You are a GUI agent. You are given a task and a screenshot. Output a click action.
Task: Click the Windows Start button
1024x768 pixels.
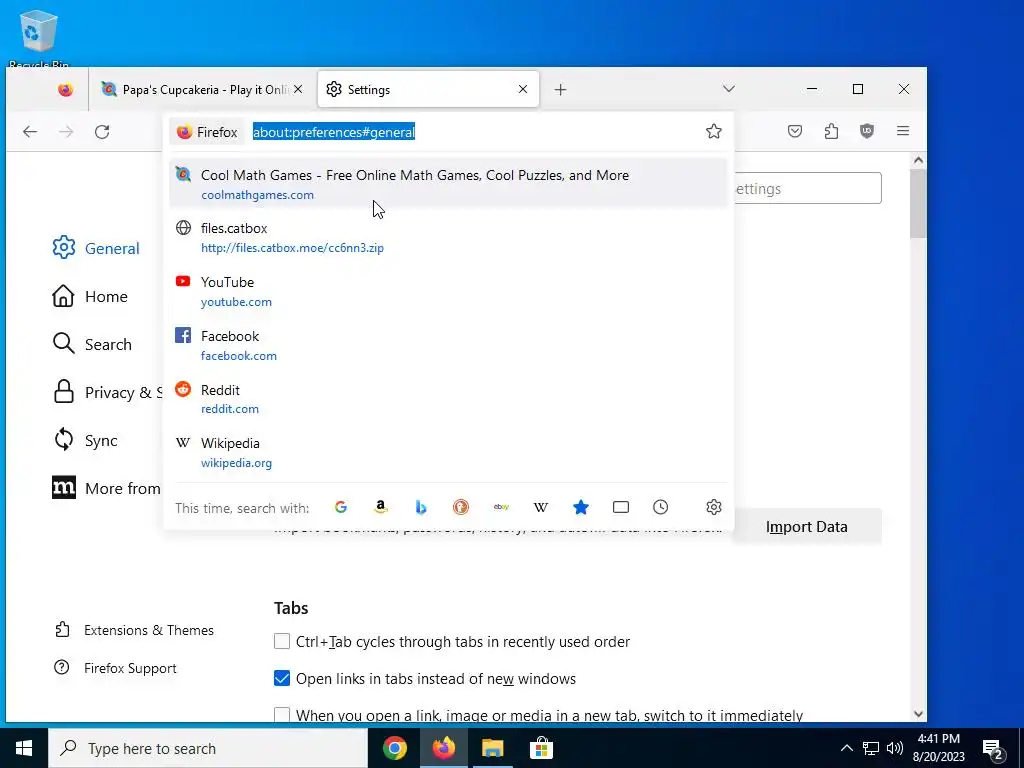point(24,748)
